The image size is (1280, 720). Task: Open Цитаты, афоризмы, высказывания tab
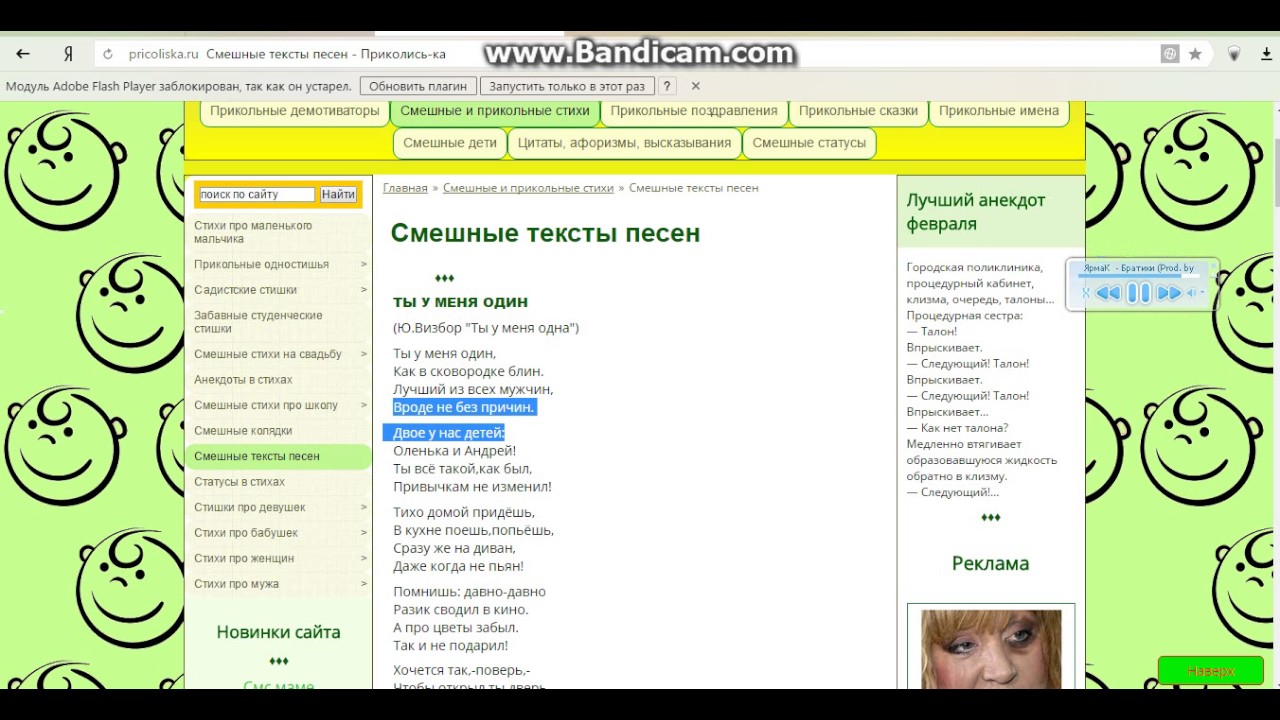[624, 143]
